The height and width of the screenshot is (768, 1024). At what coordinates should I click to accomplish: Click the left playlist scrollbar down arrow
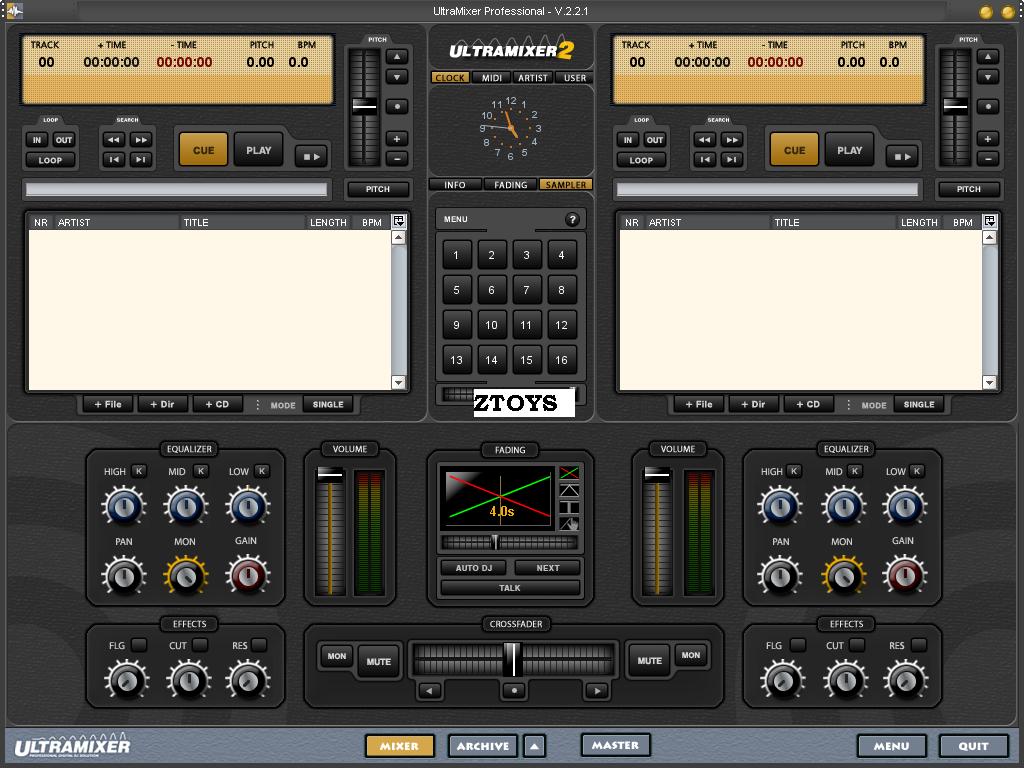pos(398,383)
